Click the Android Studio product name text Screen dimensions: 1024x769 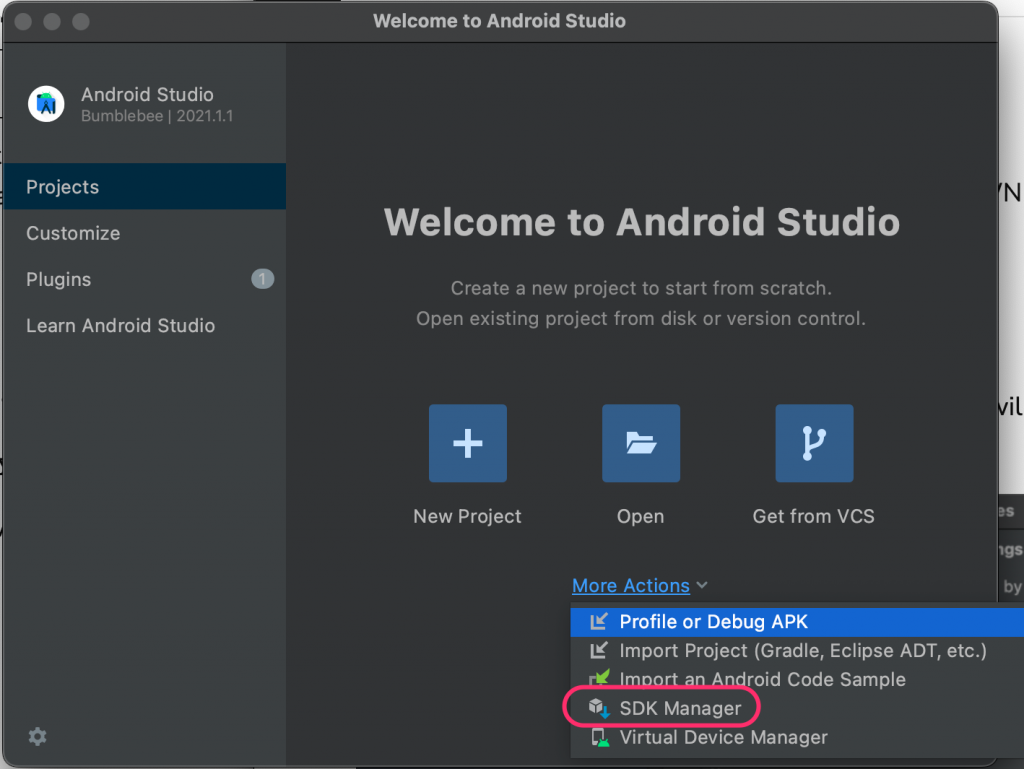pos(147,95)
